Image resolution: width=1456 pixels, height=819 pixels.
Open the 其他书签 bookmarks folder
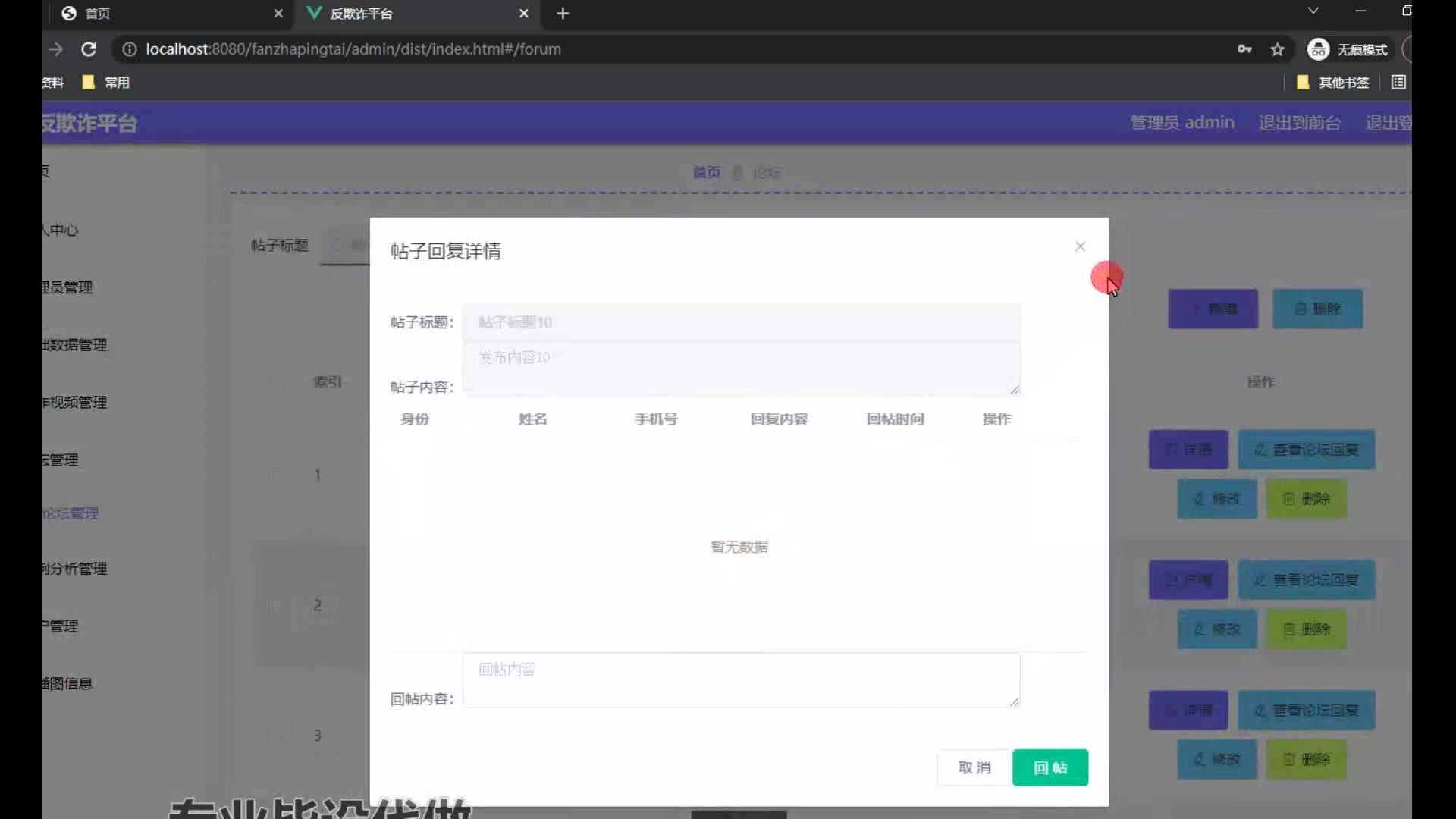1333,82
